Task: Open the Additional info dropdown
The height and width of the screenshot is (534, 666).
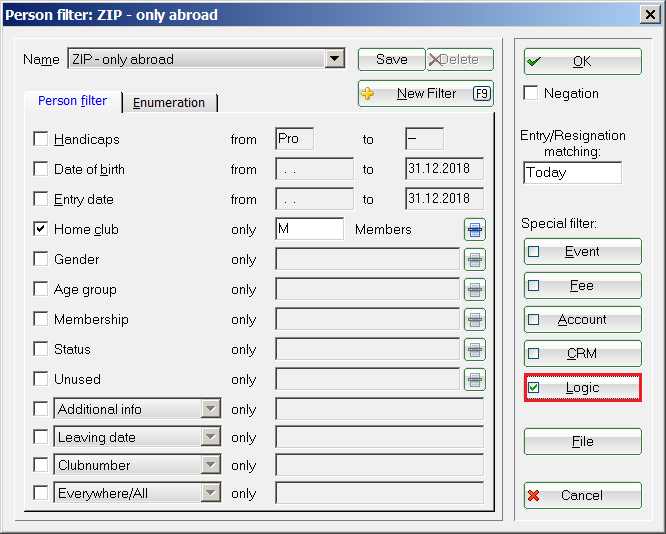Action: coord(211,409)
